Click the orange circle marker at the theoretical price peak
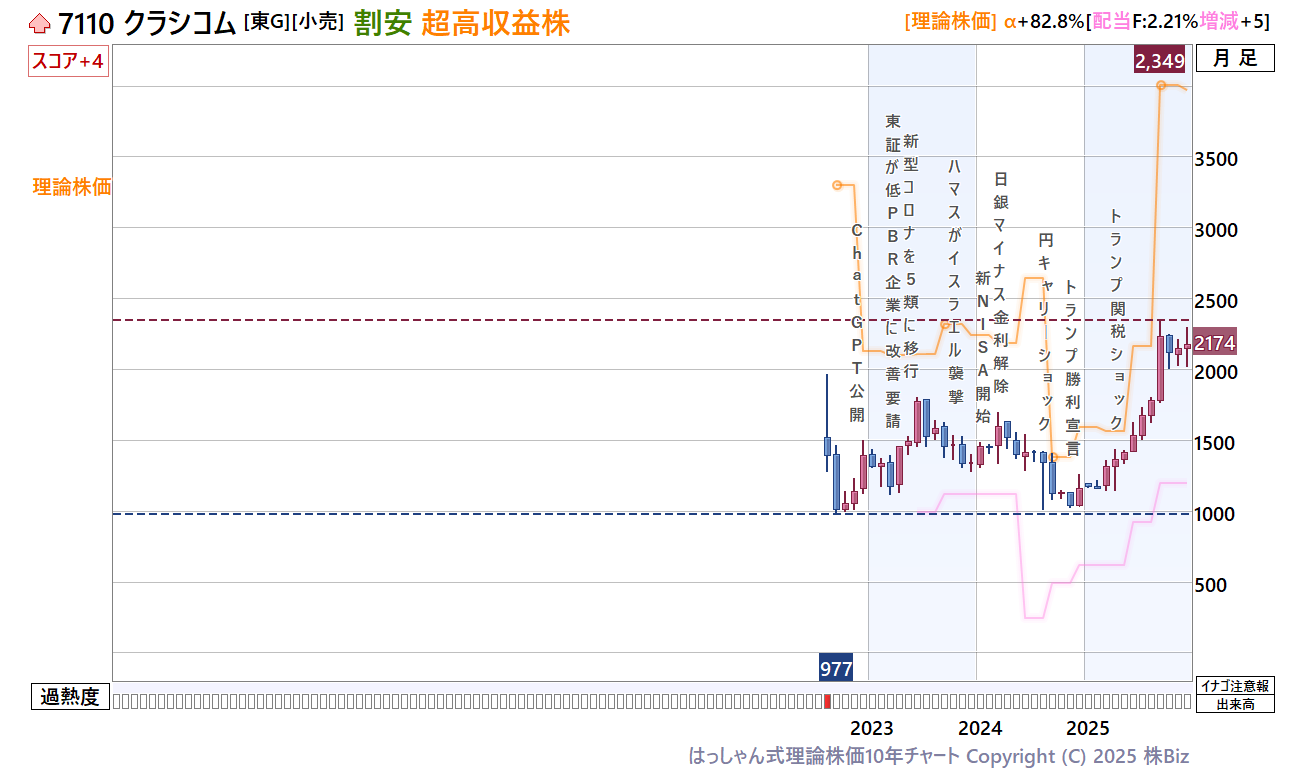Image resolution: width=1300 pixels, height=770 pixels. (1161, 86)
